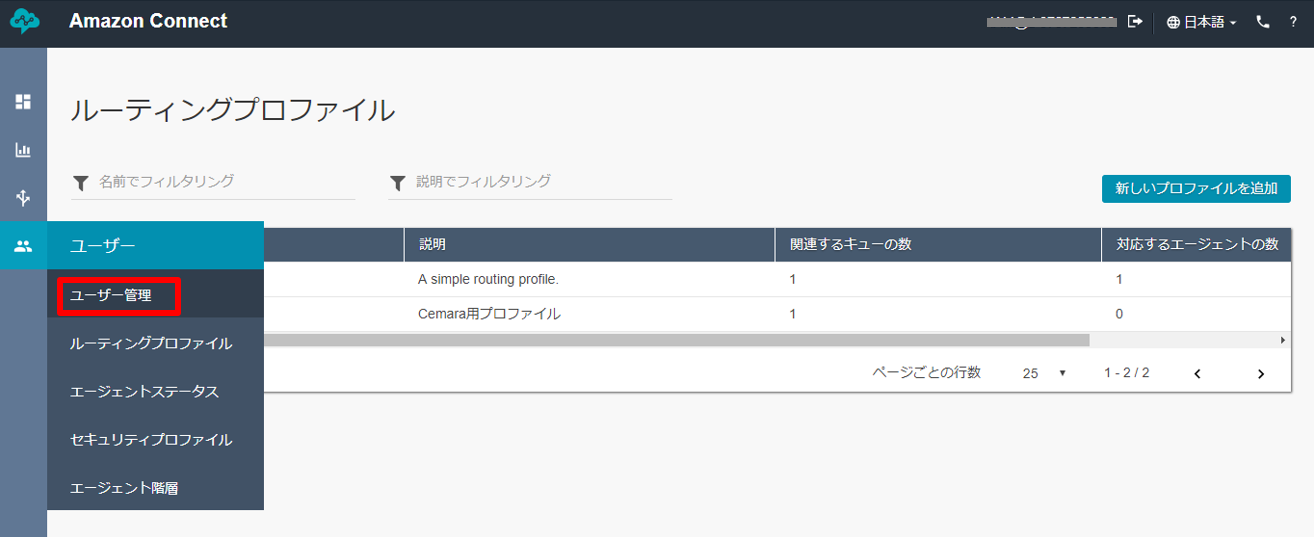Open the routing flow icon in sidebar
Image resolution: width=1314 pixels, height=537 pixels.
click(x=23, y=198)
